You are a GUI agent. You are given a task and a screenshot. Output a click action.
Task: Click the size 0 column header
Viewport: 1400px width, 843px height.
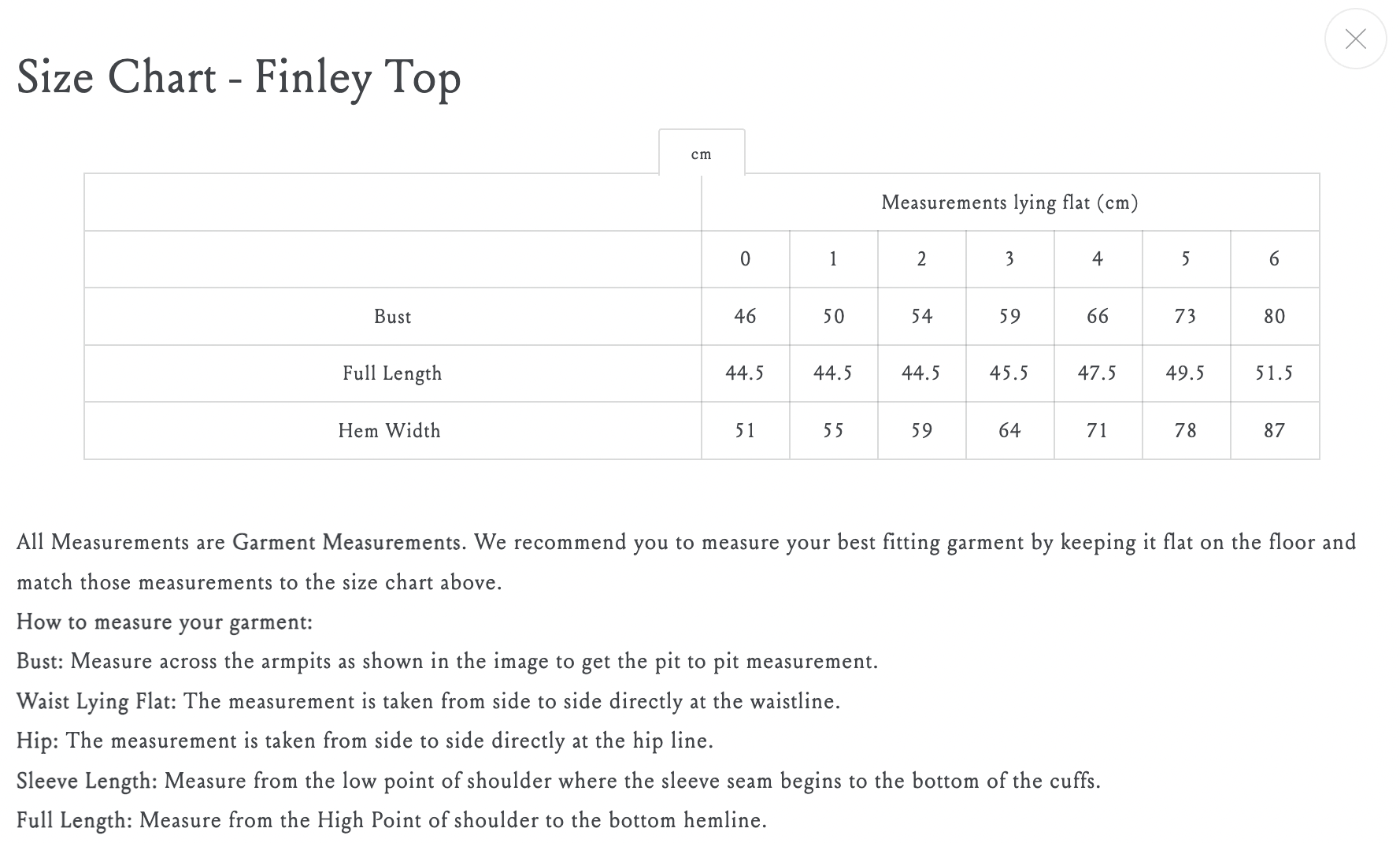pos(746,259)
